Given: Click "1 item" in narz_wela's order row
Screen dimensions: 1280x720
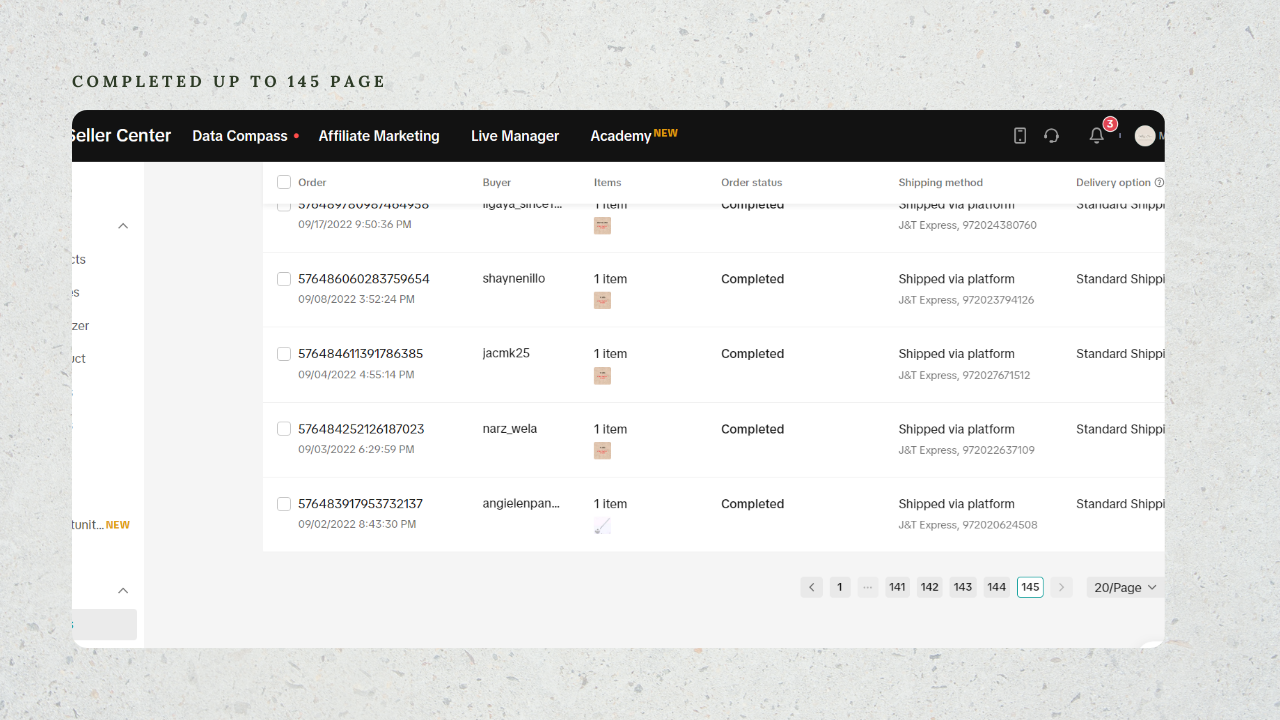Looking at the screenshot, I should (611, 429).
